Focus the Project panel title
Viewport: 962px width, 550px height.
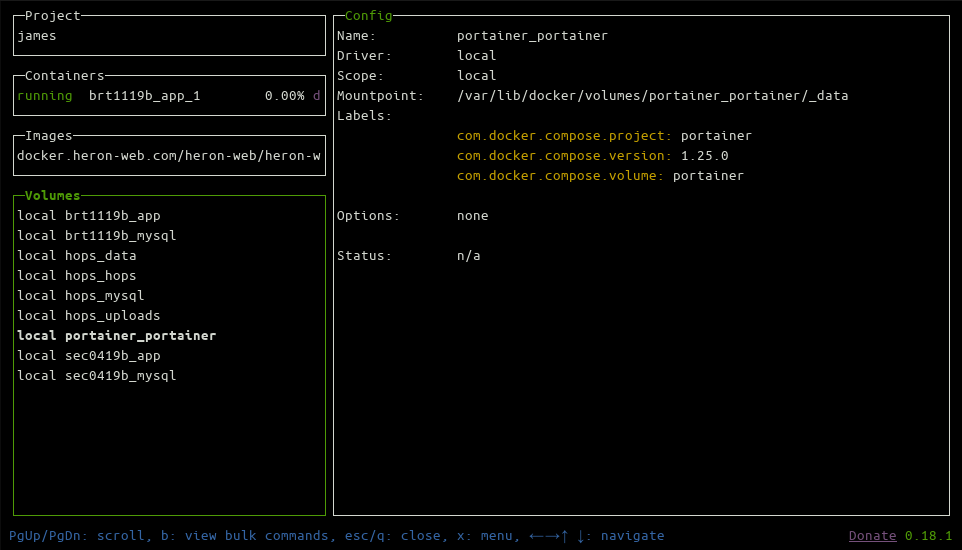53,16
